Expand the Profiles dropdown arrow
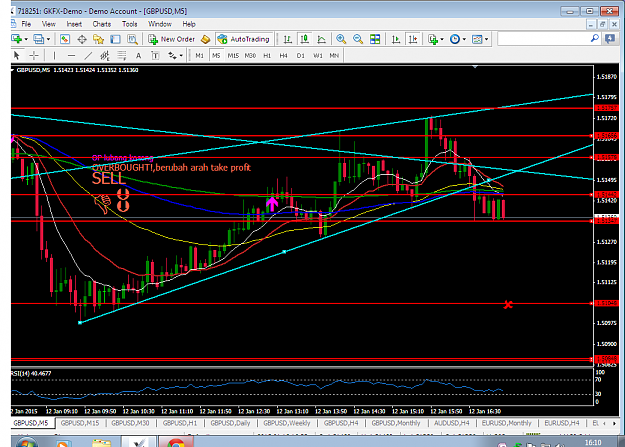Image resolution: width=625 pixels, height=447 pixels. coord(48,39)
